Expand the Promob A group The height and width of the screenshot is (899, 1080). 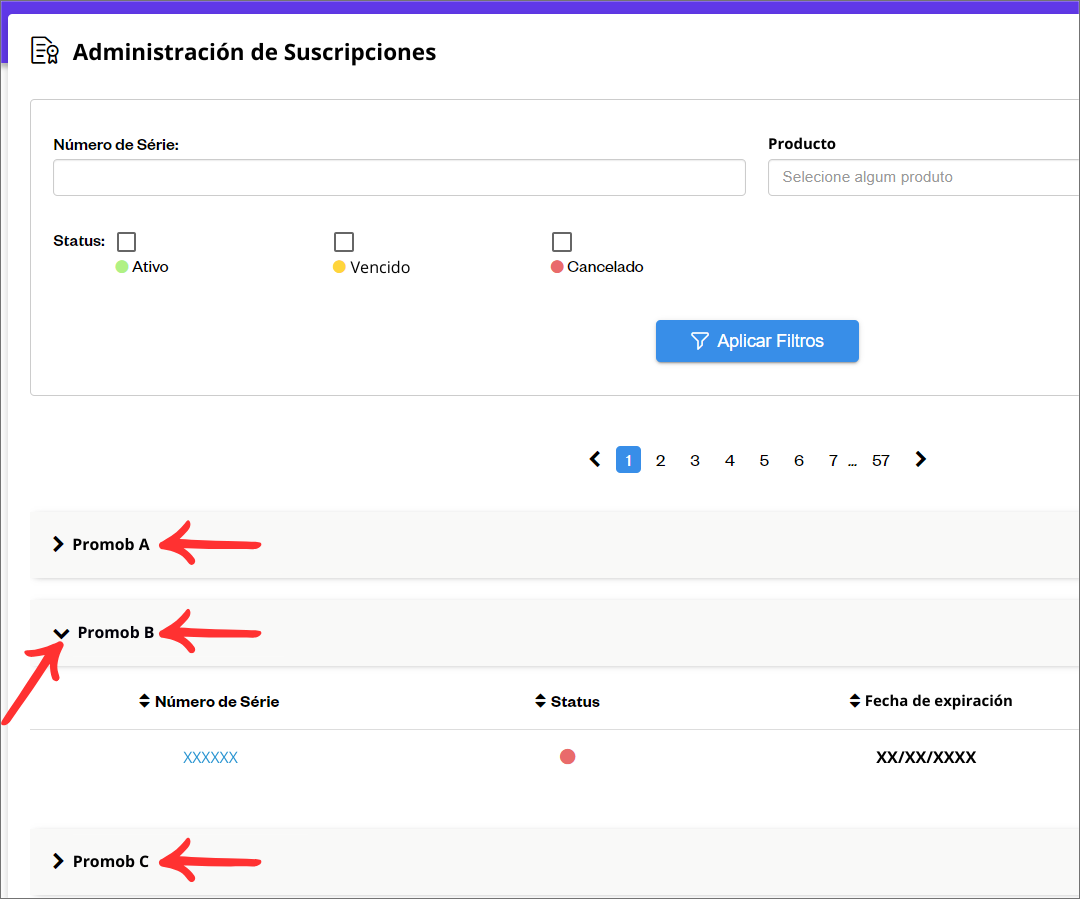(59, 544)
